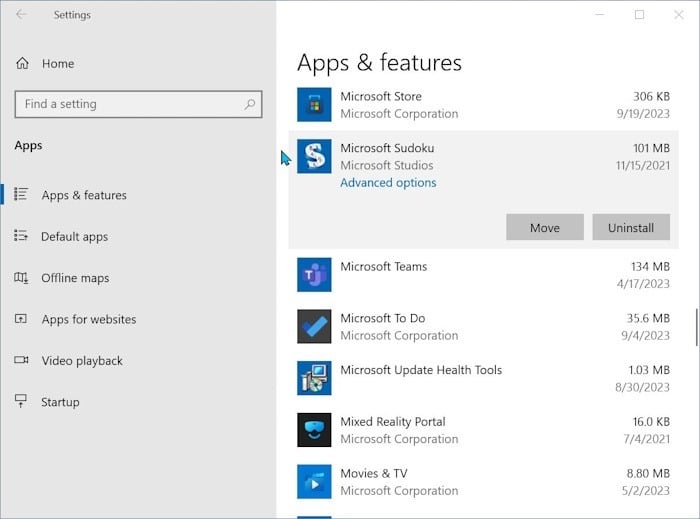Viewport: 700px width, 519px height.
Task: Click the vertical scrollbar thumb of app list
Action: coord(696,327)
